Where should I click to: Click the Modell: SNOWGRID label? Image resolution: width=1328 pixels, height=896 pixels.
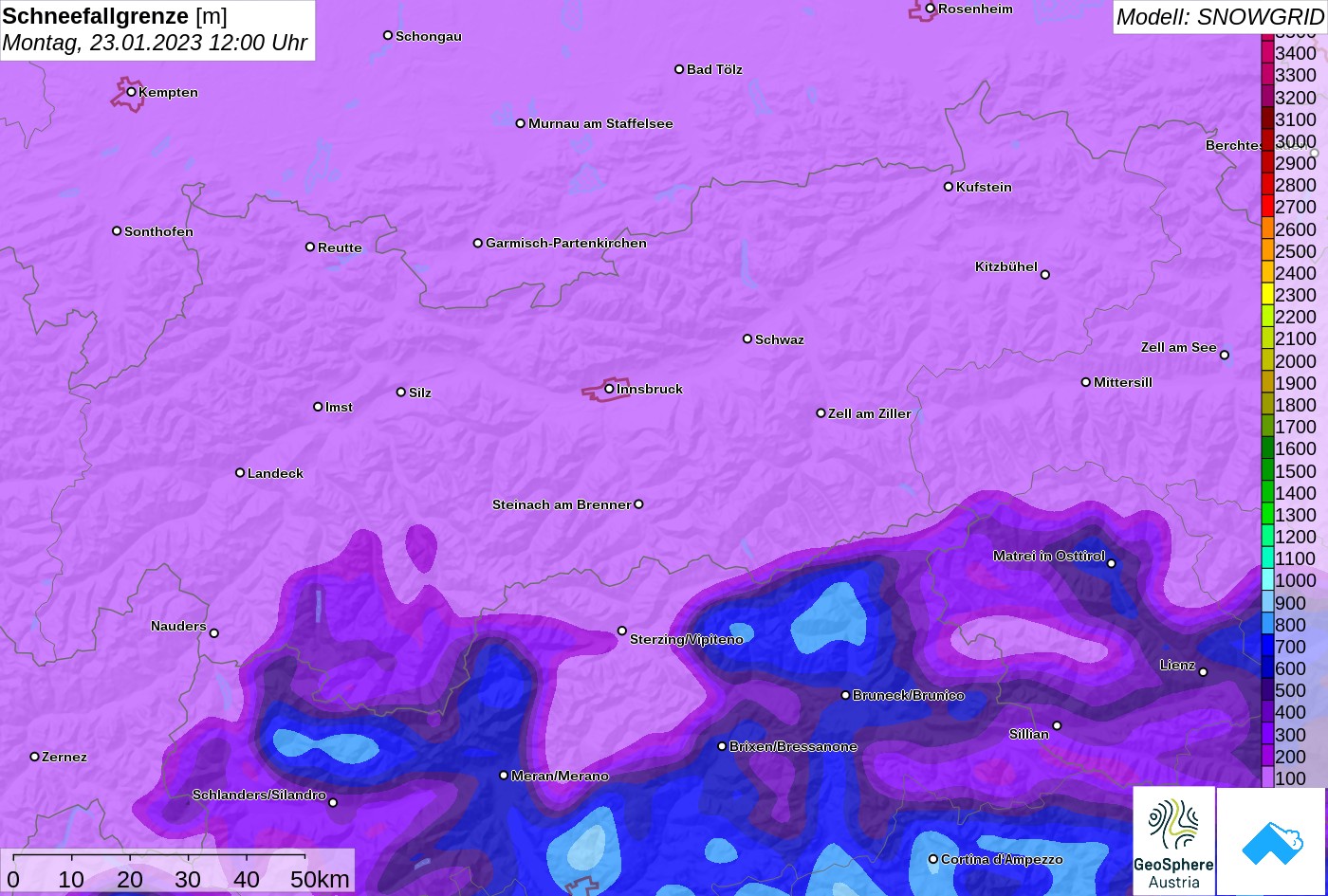(1219, 16)
